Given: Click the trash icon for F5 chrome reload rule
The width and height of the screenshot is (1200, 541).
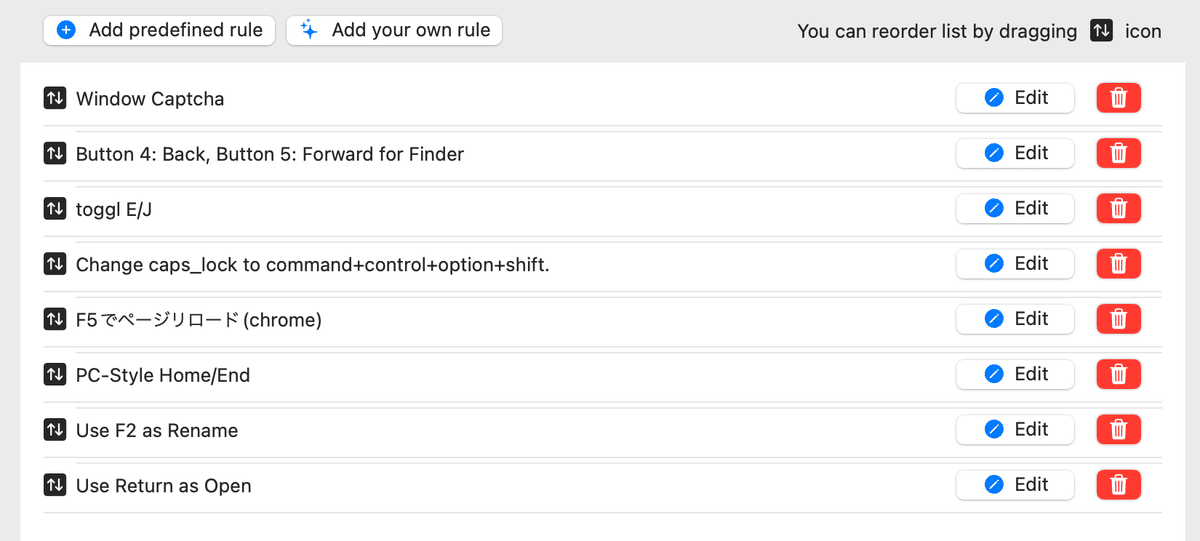Looking at the screenshot, I should [x=1119, y=319].
